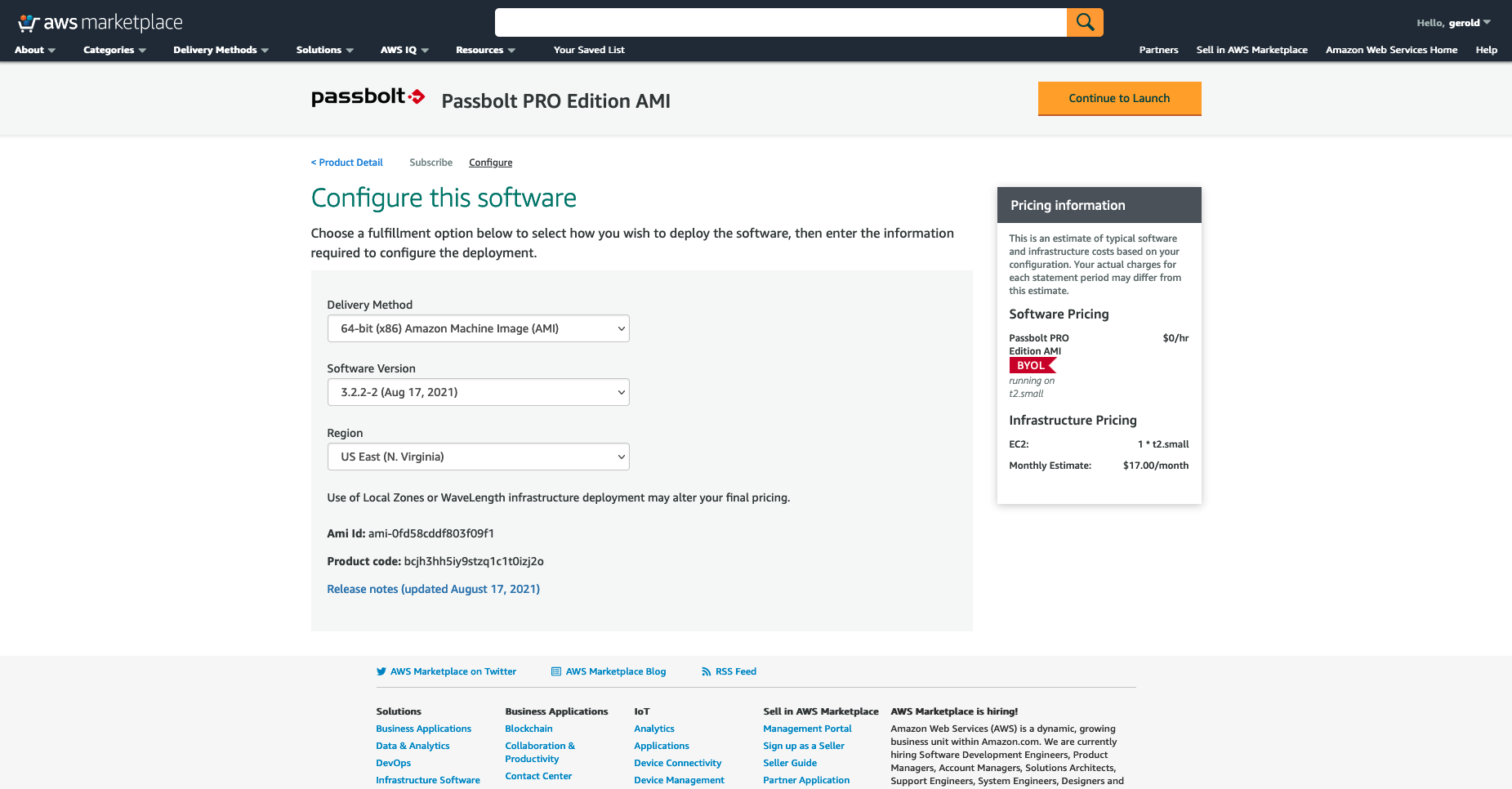Expand the Delivery Methods menu

(221, 50)
